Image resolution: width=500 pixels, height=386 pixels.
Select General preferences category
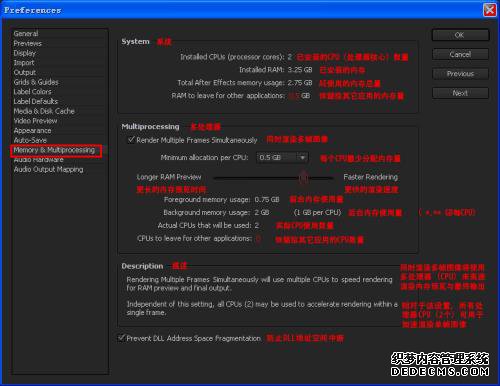click(x=26, y=34)
